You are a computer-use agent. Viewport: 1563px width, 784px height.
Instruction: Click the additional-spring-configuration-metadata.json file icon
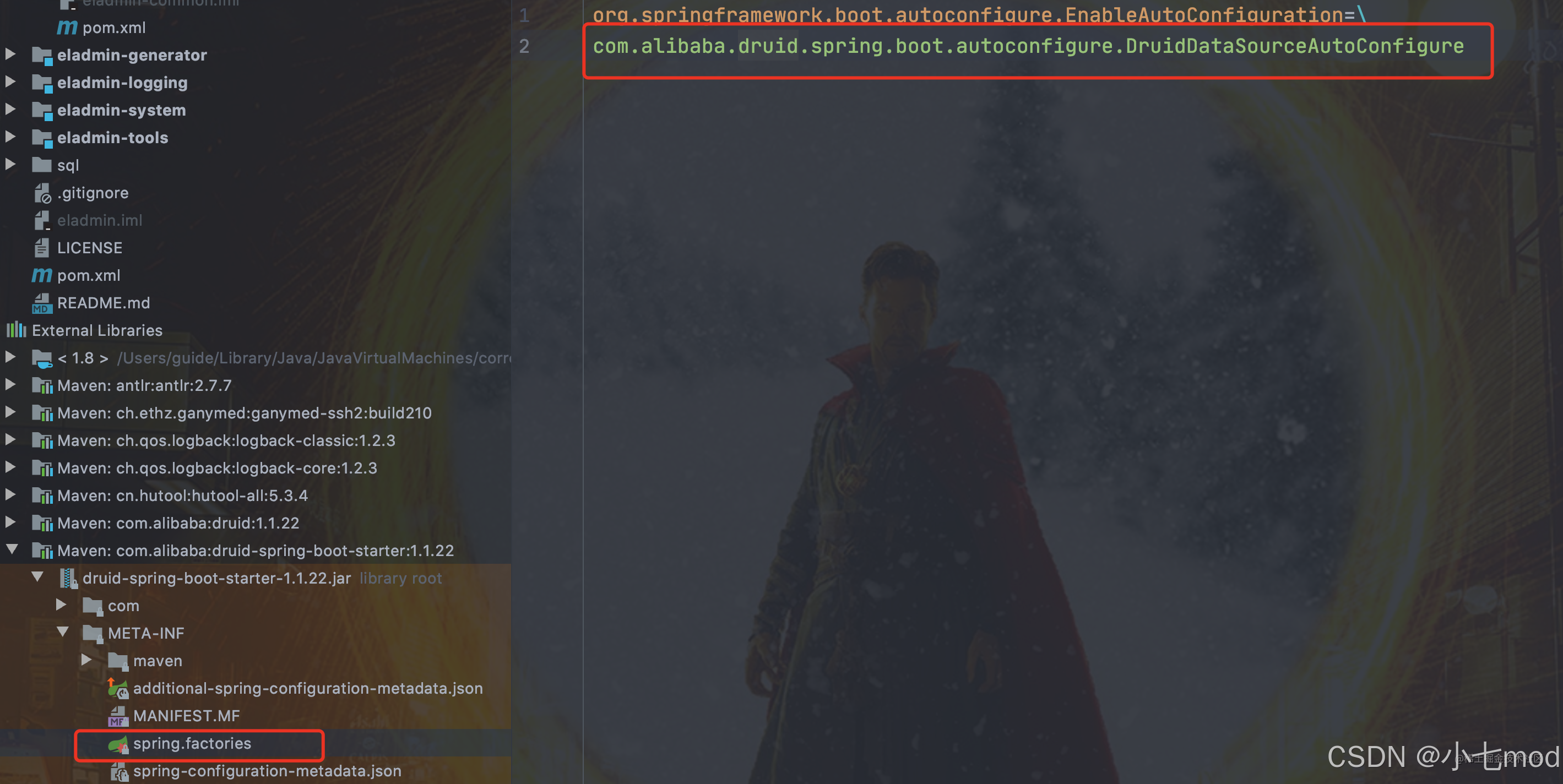118,689
